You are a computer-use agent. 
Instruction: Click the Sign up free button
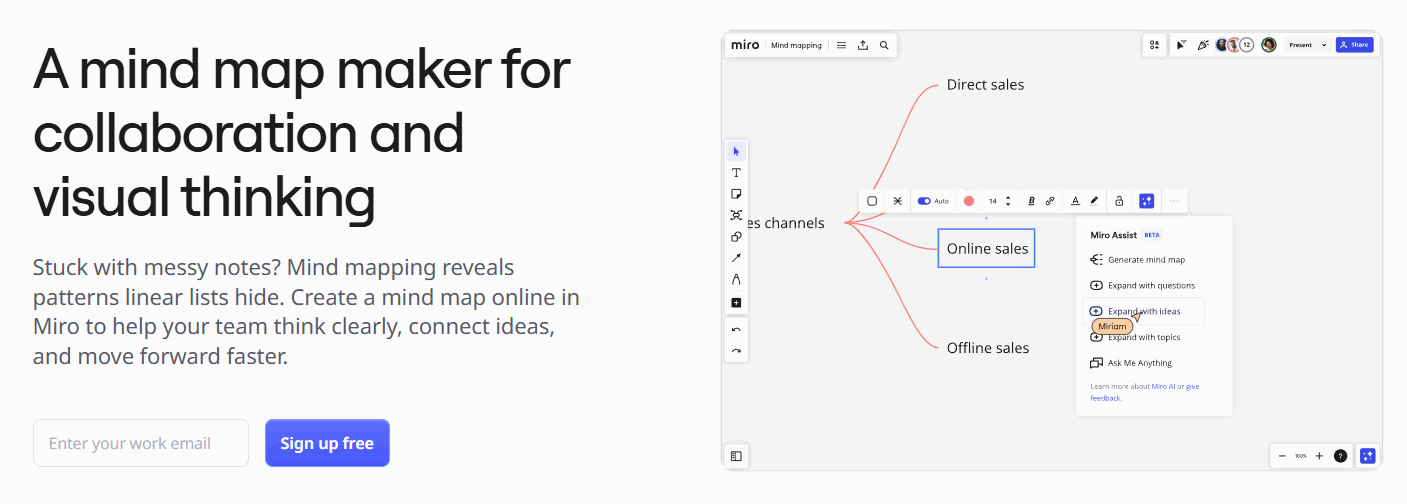click(x=327, y=443)
